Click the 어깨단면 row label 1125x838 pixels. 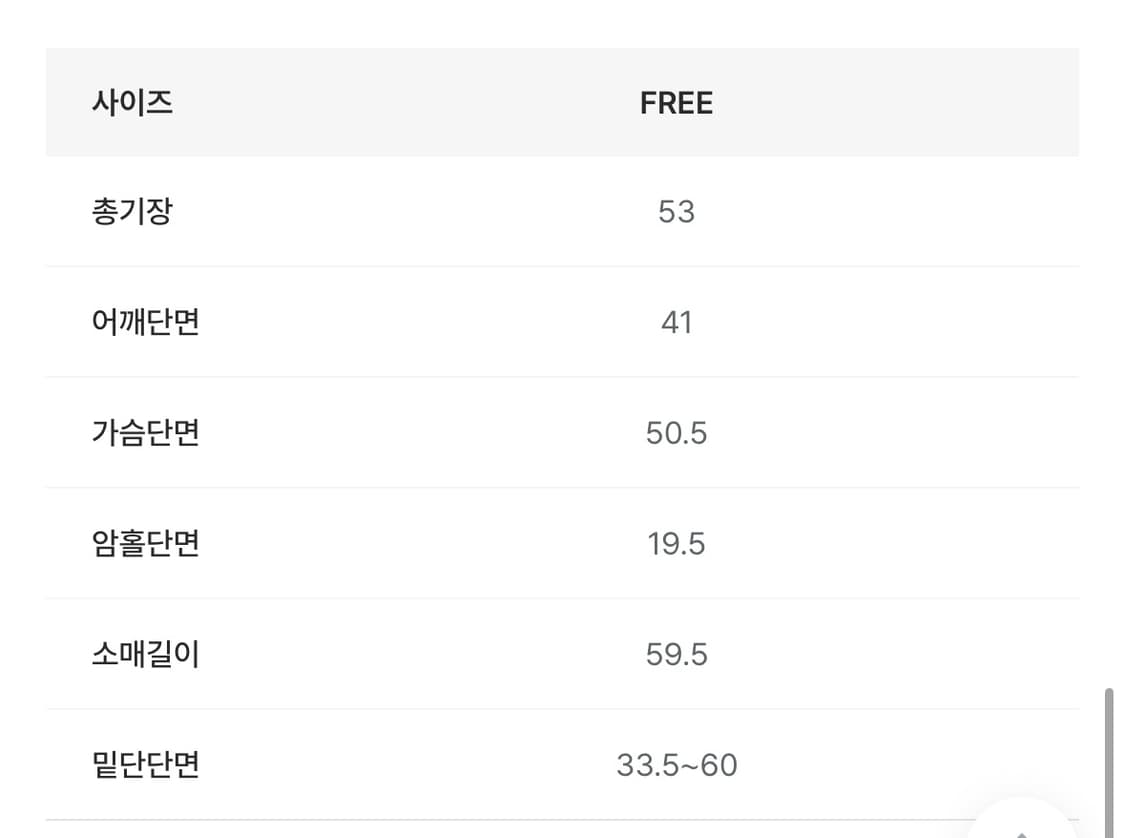pyautogui.click(x=146, y=322)
